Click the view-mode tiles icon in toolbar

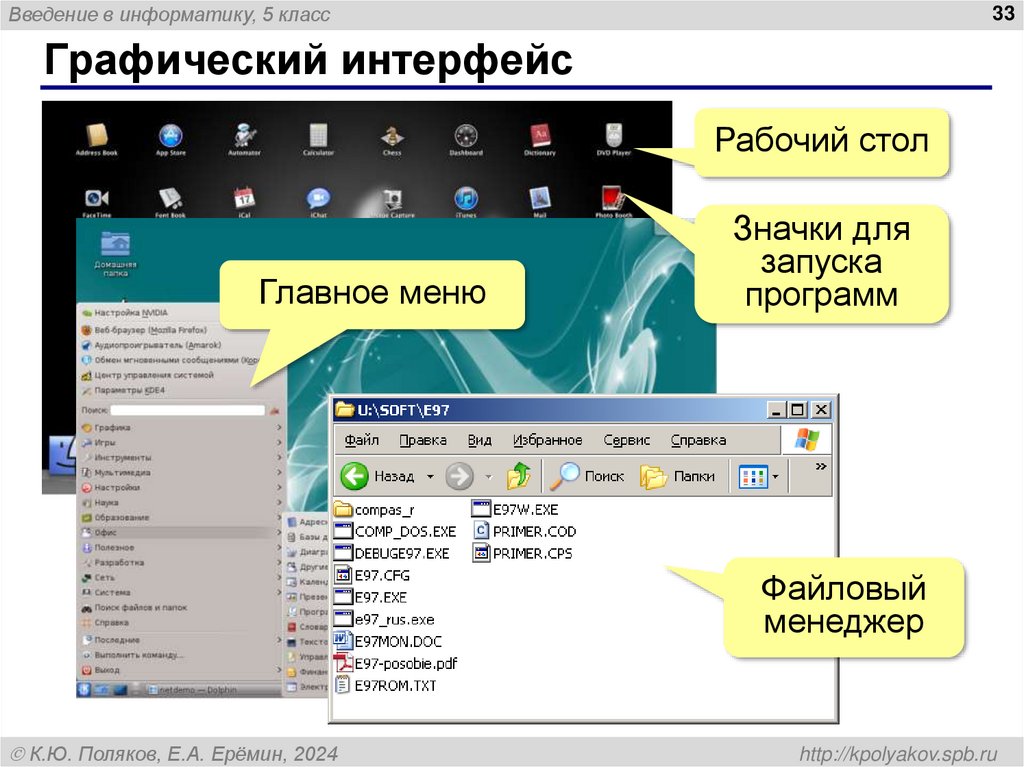point(753,476)
